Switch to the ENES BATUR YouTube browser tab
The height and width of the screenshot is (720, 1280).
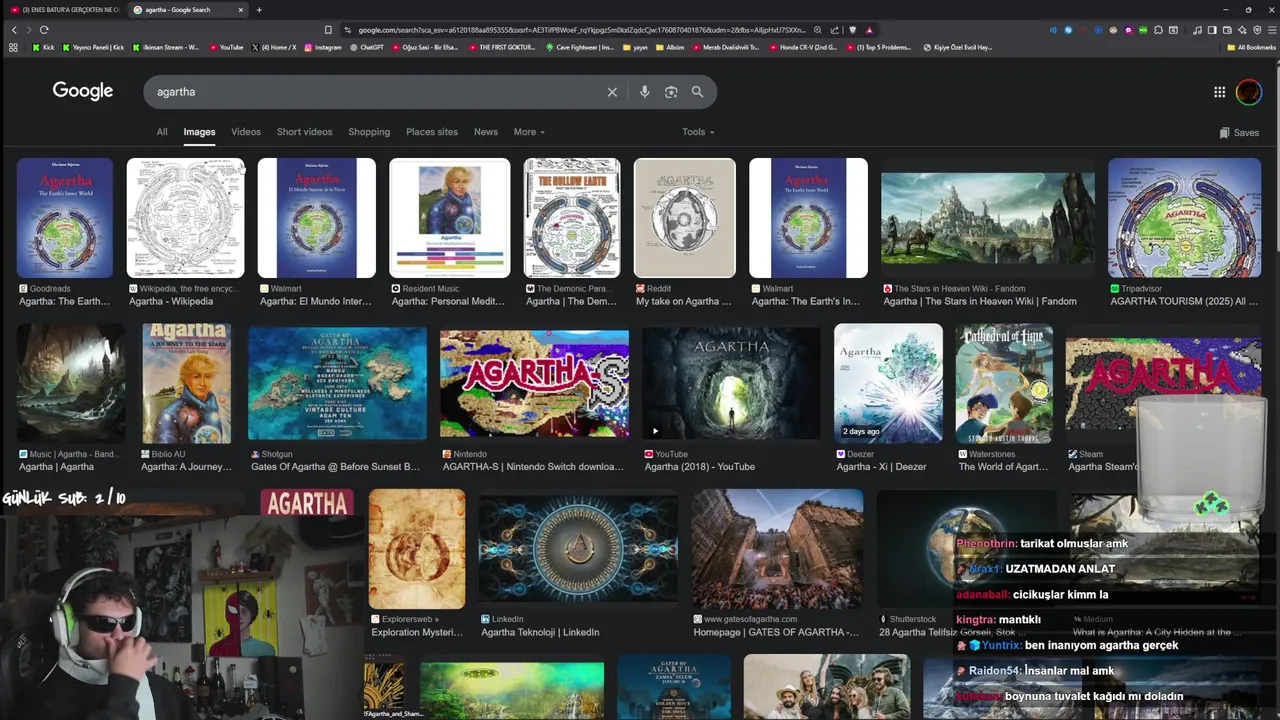pyautogui.click(x=64, y=10)
